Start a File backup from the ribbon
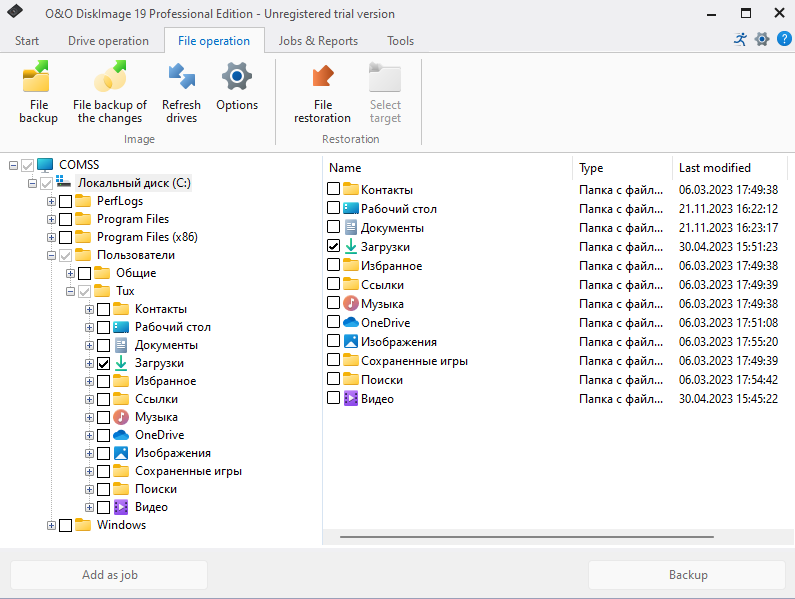The image size is (795, 599). (38, 92)
